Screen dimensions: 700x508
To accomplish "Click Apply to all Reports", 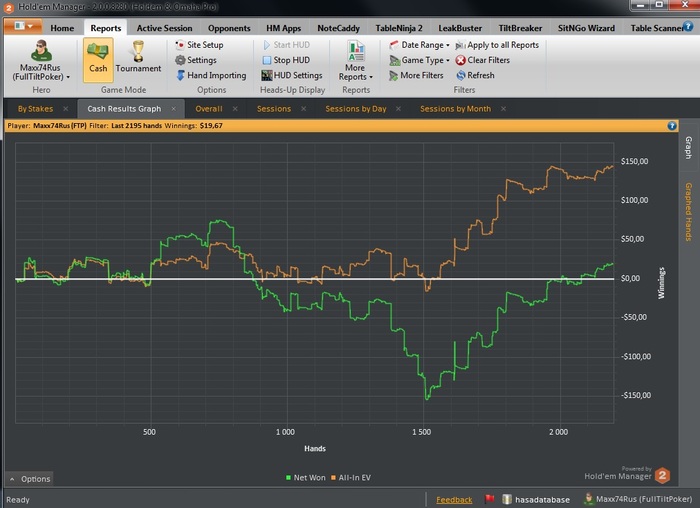I will pyautogui.click(x=497, y=45).
